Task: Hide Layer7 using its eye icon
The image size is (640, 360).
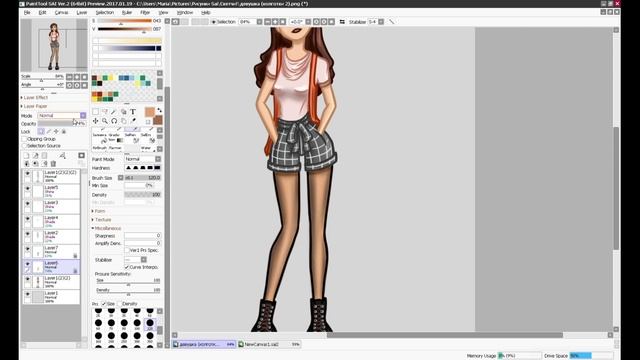Action: coord(27,249)
